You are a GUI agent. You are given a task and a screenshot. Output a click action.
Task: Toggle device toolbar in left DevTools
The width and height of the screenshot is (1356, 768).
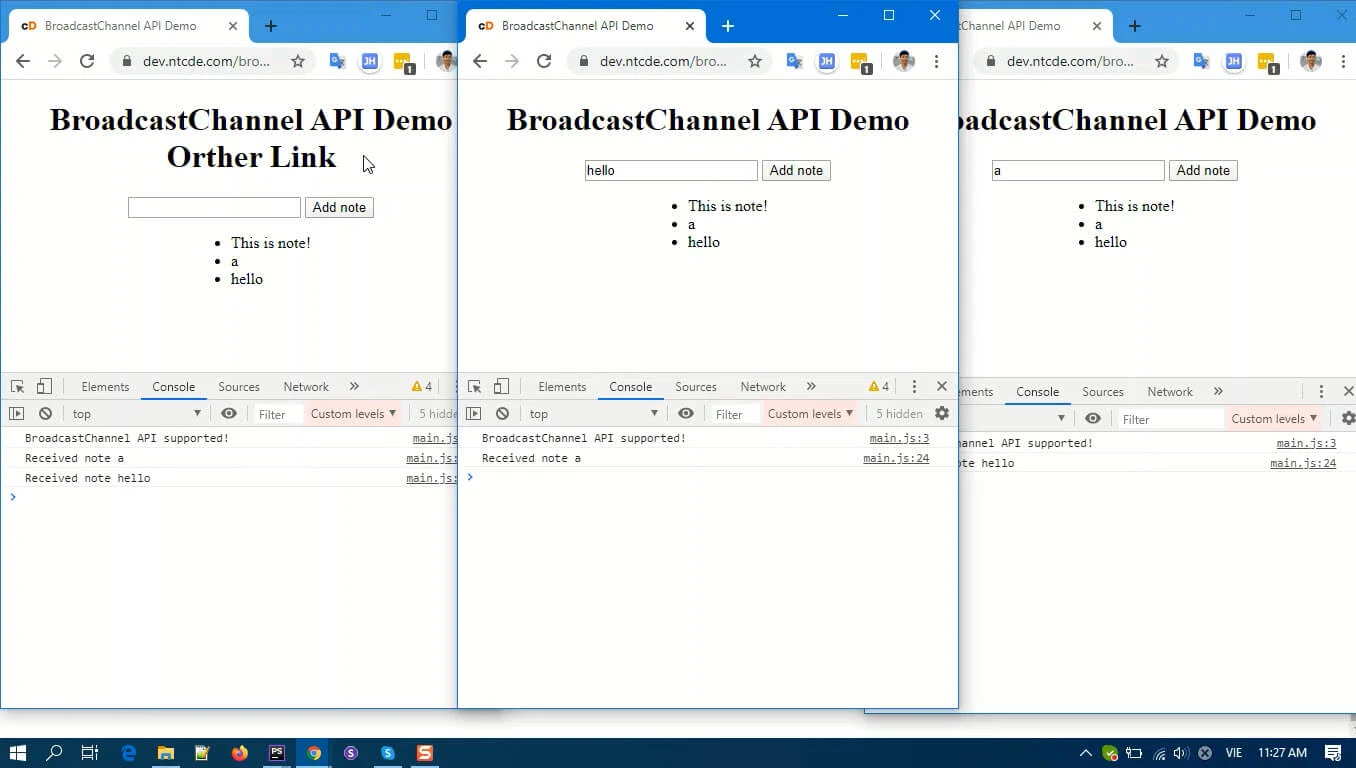point(44,387)
